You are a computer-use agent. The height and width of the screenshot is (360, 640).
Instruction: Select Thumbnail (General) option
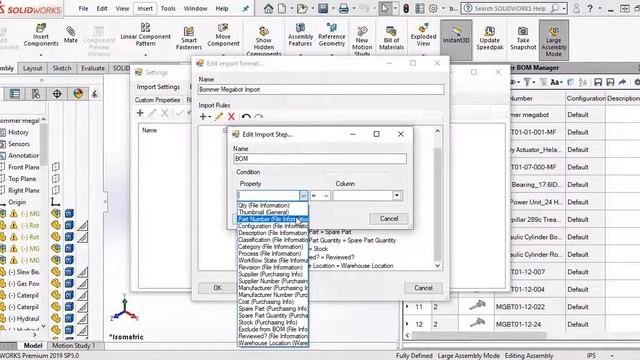tap(263, 212)
